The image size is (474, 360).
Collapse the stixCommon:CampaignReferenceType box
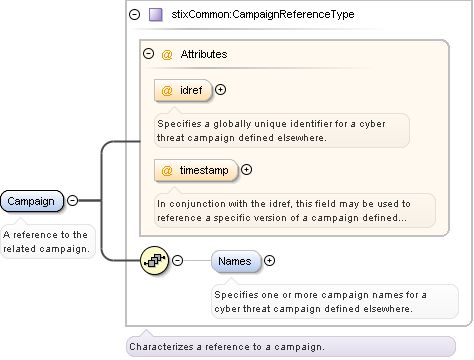(134, 14)
